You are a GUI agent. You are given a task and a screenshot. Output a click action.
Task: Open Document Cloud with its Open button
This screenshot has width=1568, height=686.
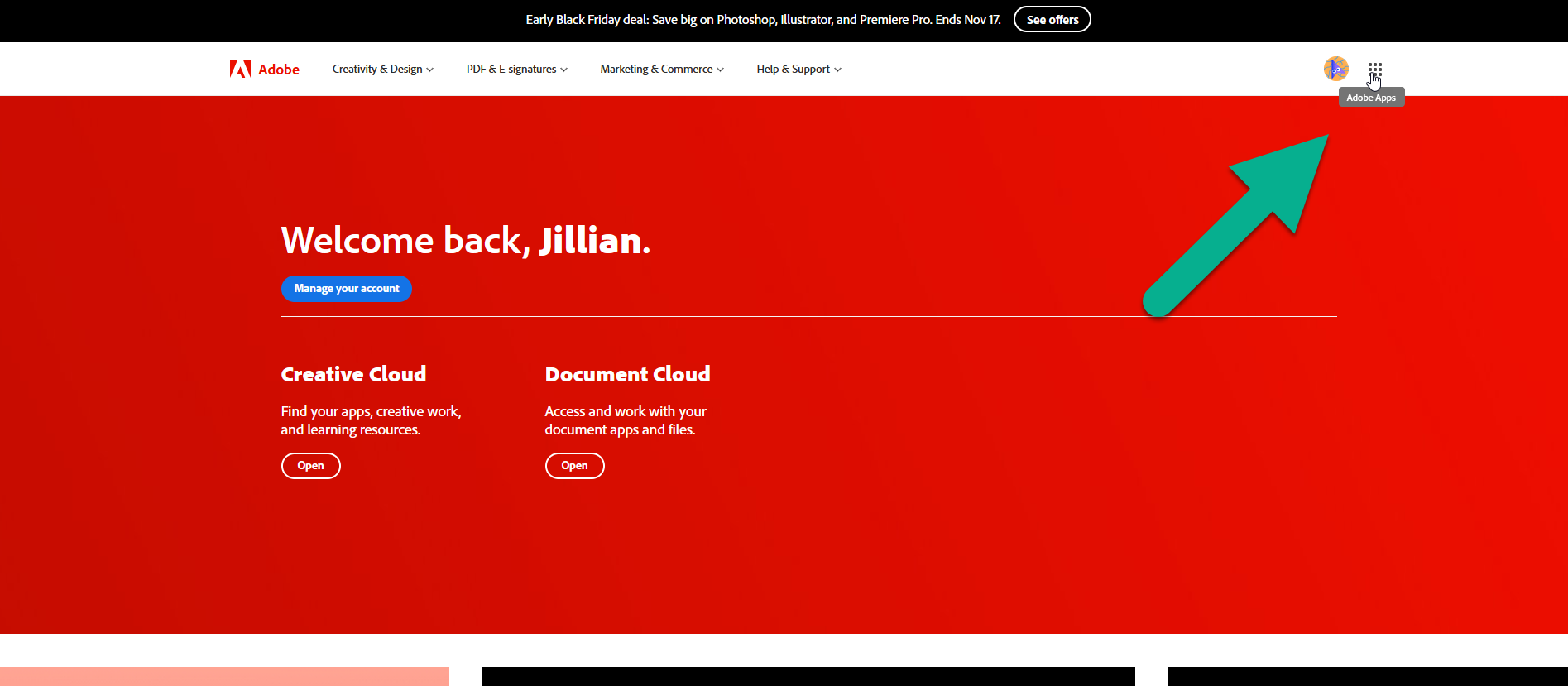tap(575, 466)
